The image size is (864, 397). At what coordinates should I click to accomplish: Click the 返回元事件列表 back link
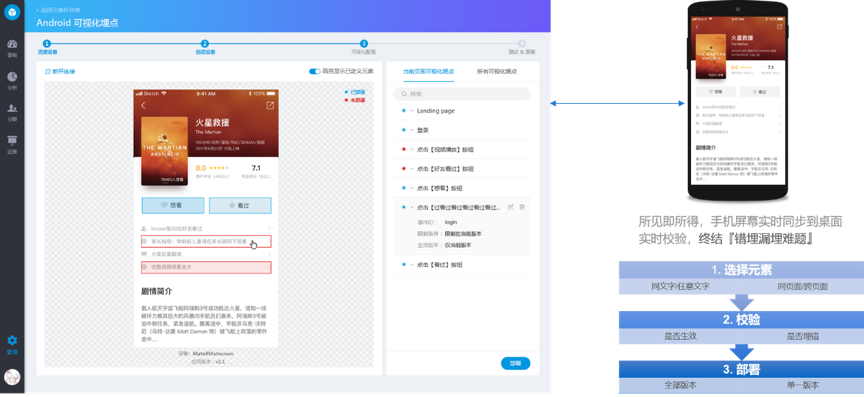coord(58,10)
